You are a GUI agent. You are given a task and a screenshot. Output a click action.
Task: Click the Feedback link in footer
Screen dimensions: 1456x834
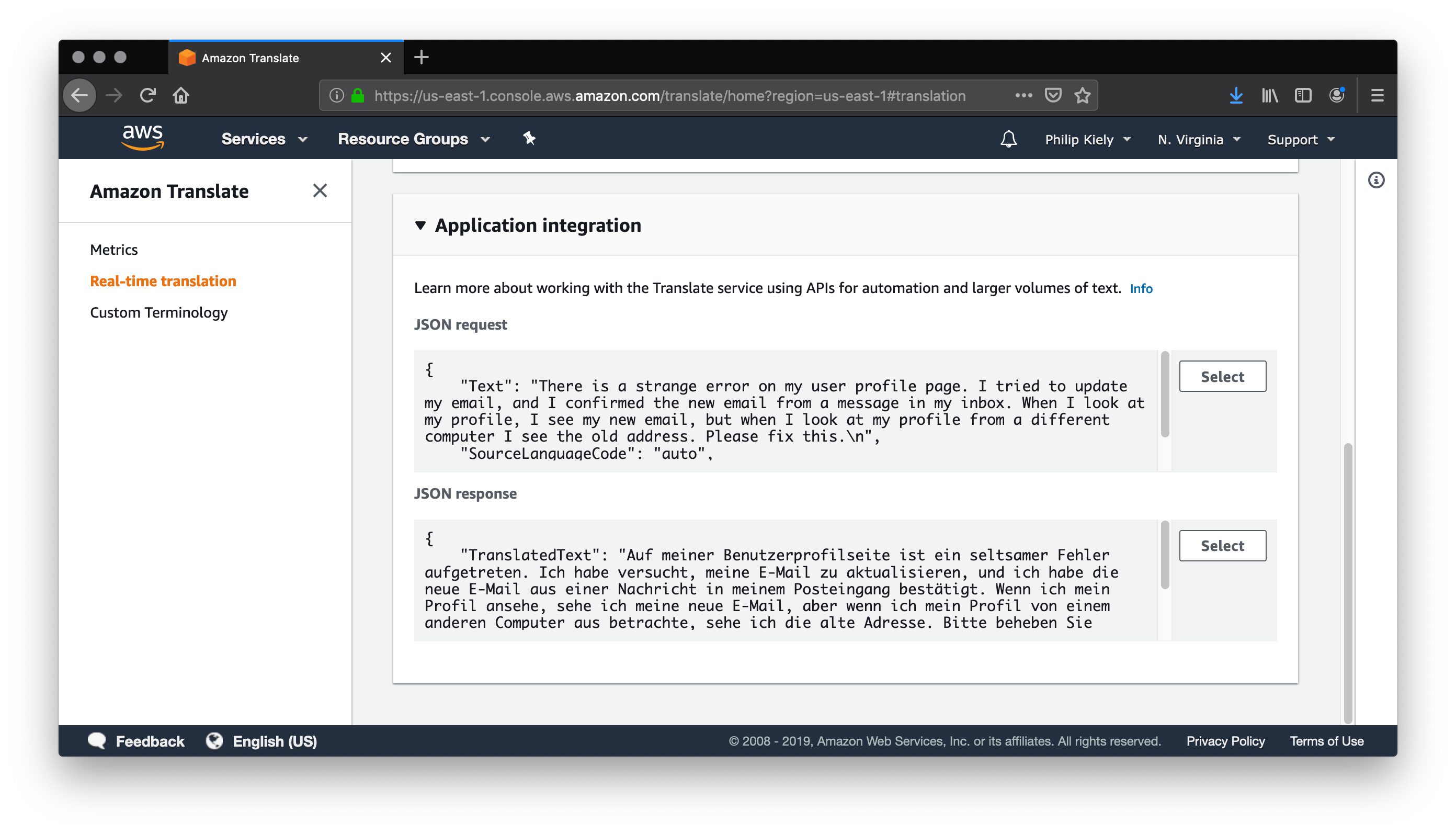click(150, 741)
